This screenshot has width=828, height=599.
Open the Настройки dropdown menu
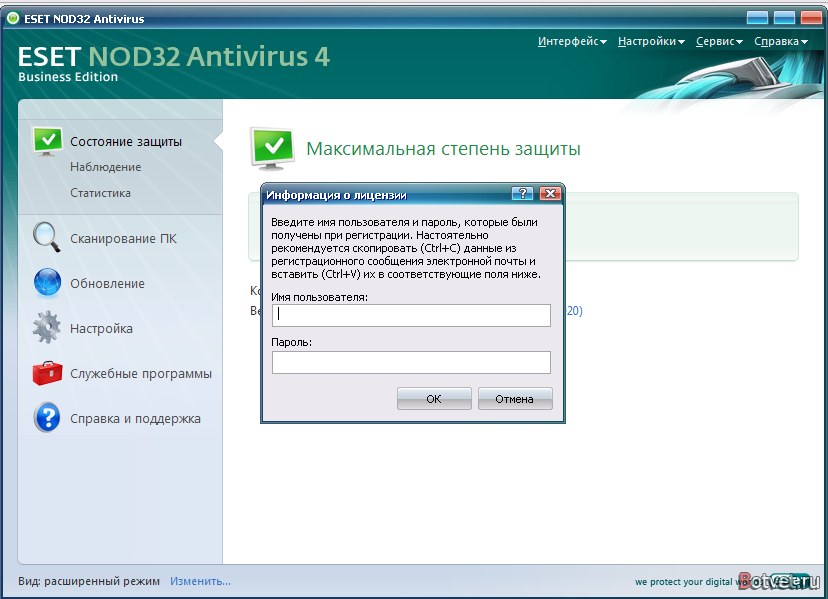coord(651,41)
